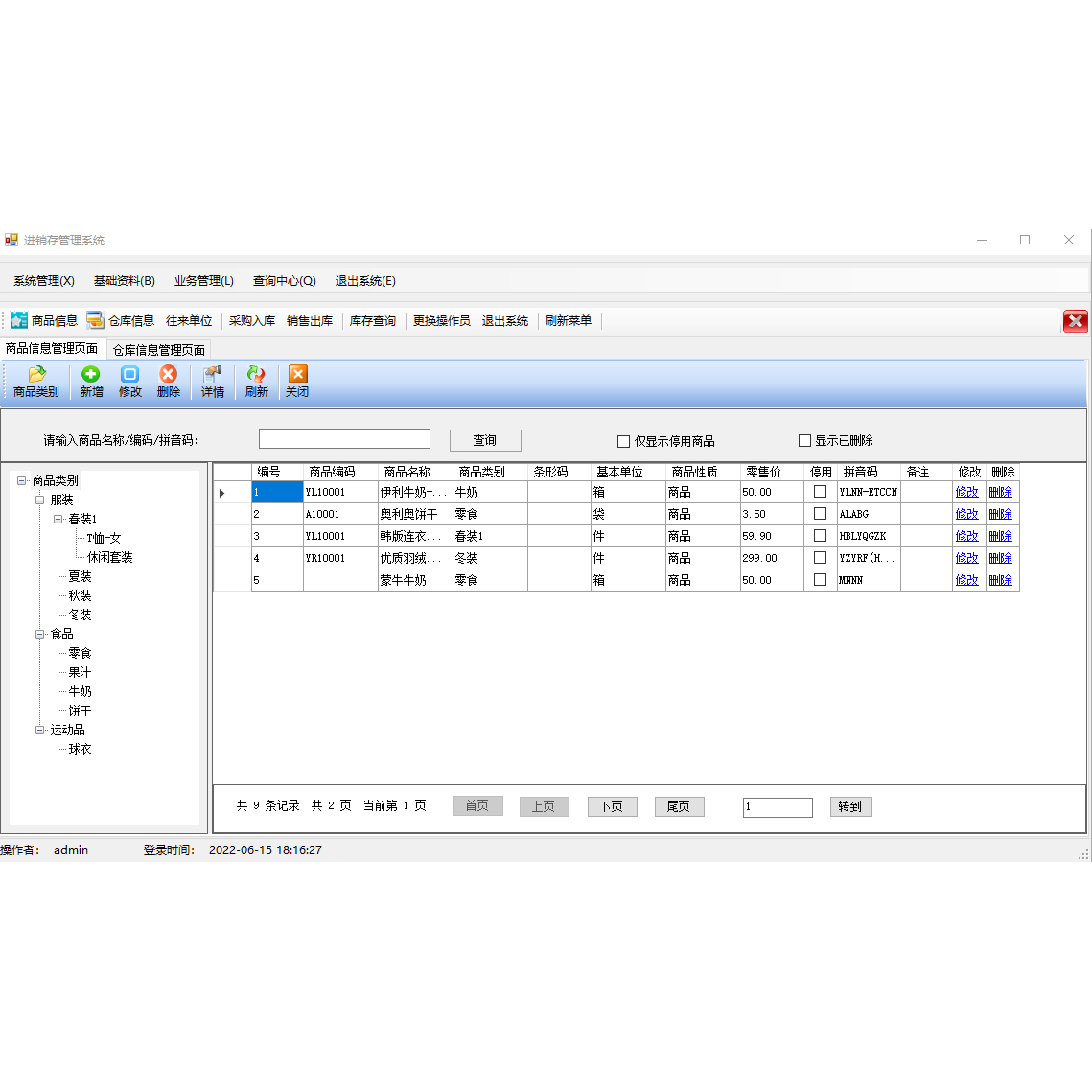1092x1092 pixels.
Task: Open 商品信息 from the top toolbar
Action: pos(44,320)
